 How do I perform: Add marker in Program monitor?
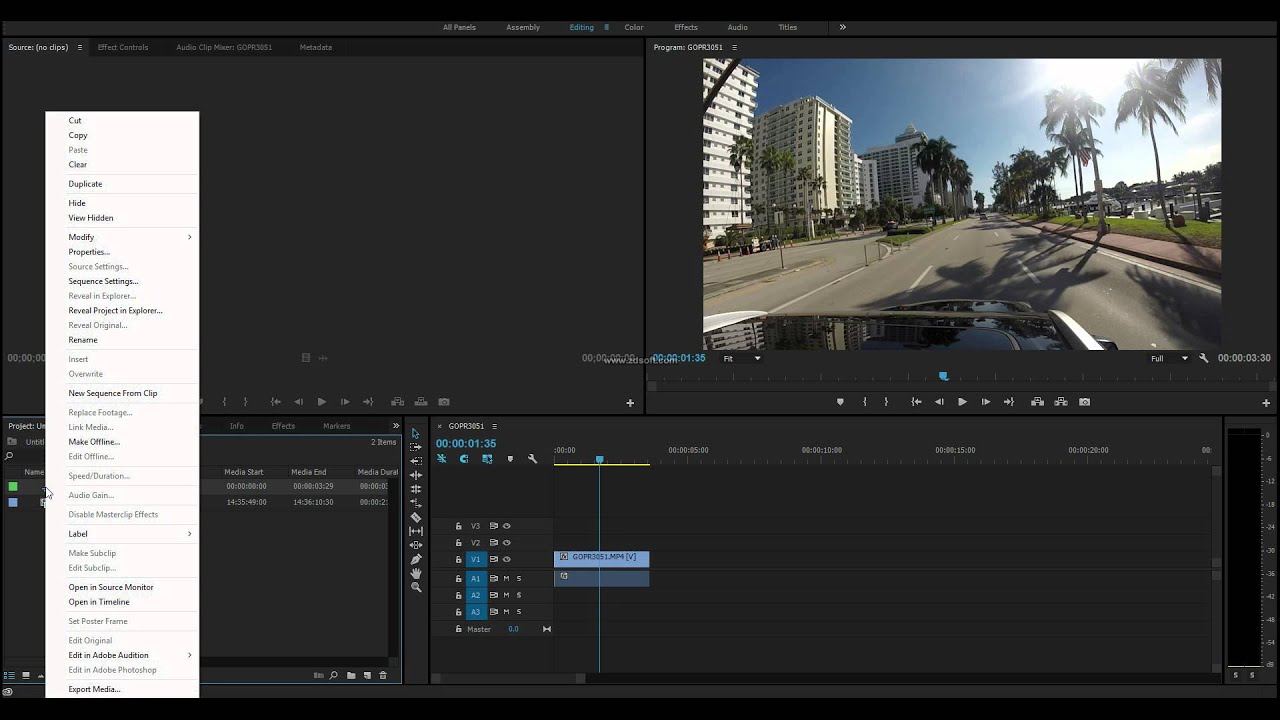840,402
